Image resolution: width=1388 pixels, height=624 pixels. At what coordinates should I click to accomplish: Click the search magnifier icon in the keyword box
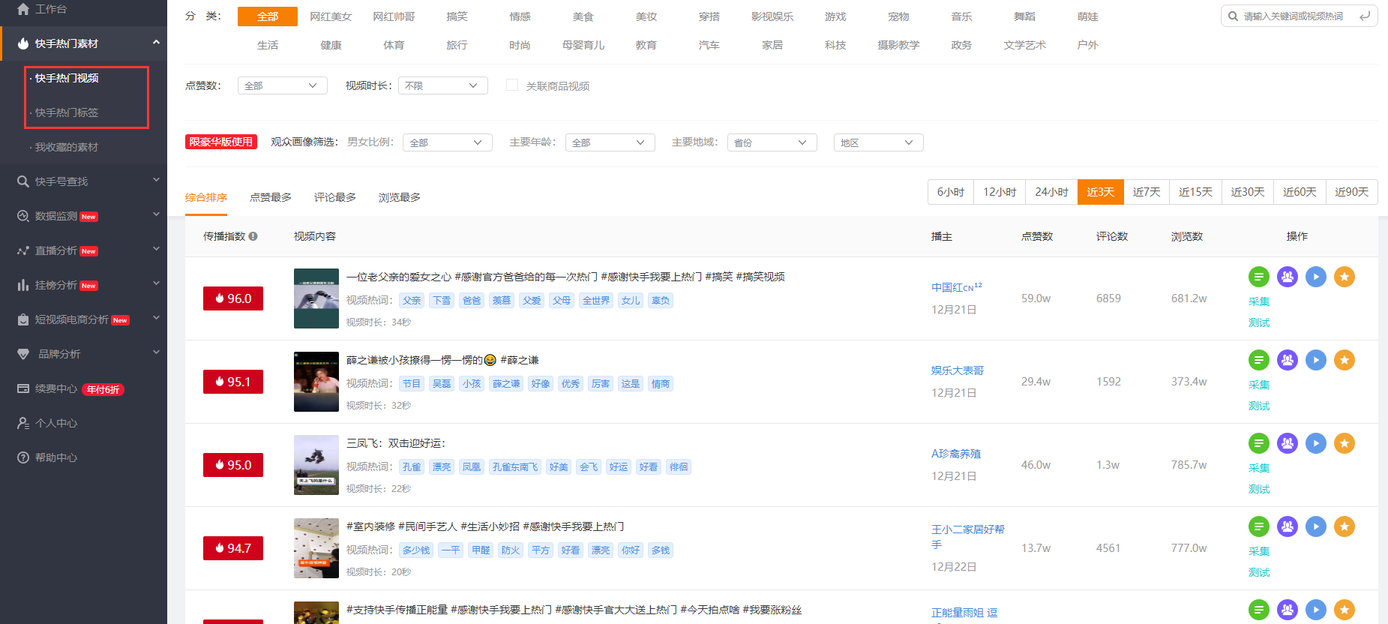coord(1233,17)
